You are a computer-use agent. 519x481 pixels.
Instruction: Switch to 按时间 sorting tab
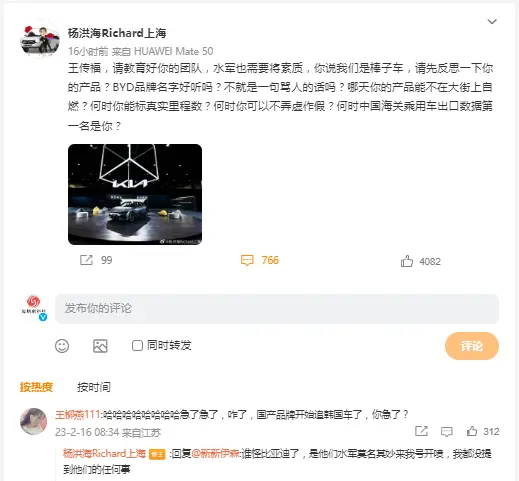point(94,387)
